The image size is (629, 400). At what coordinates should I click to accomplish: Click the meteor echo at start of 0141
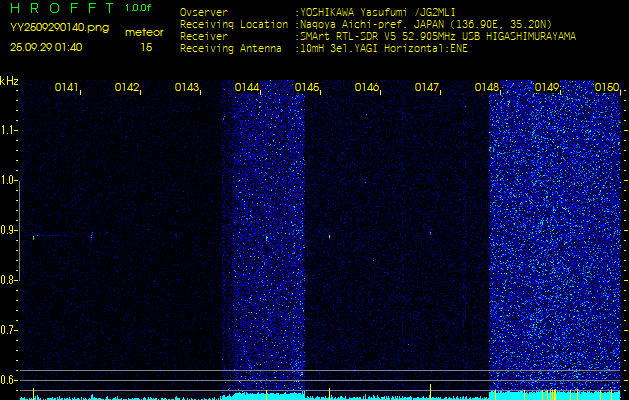(34, 237)
